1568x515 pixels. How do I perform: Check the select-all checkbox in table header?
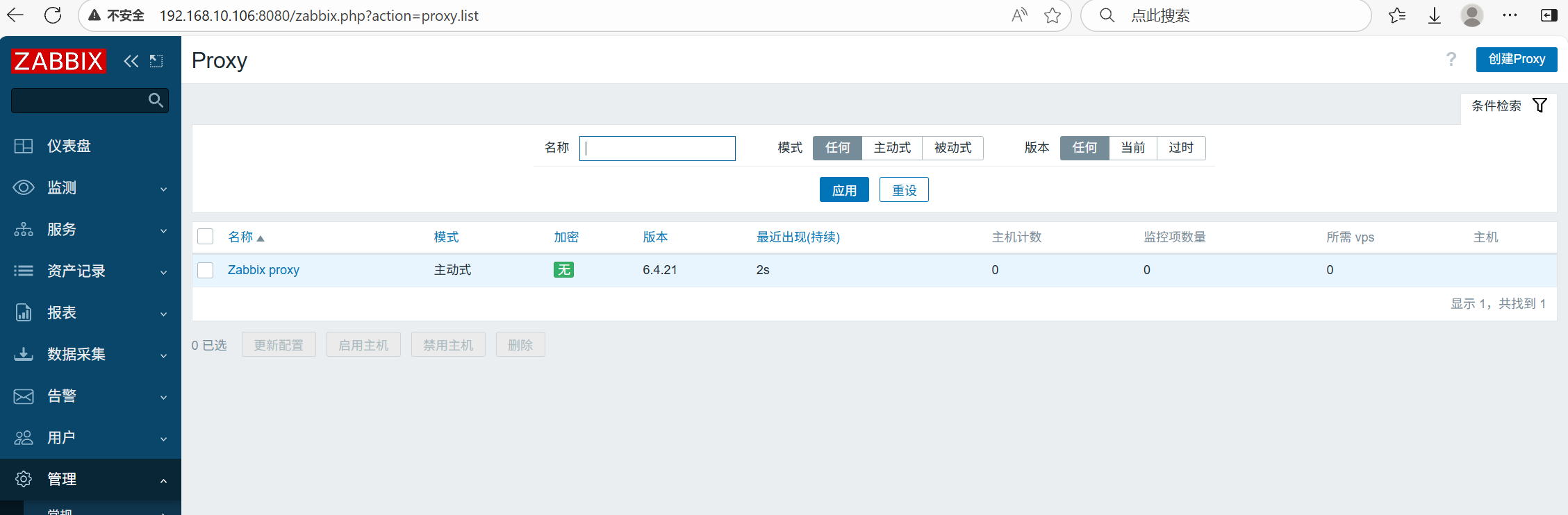coord(206,237)
